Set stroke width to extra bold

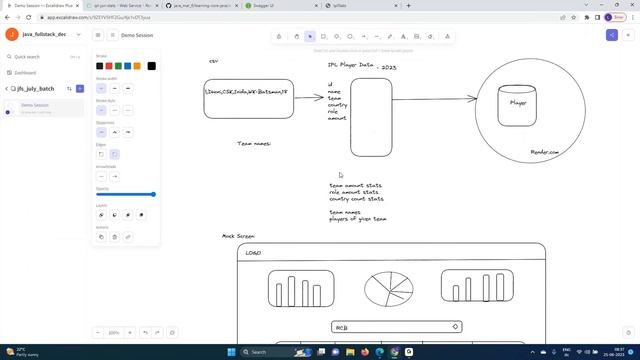128,88
